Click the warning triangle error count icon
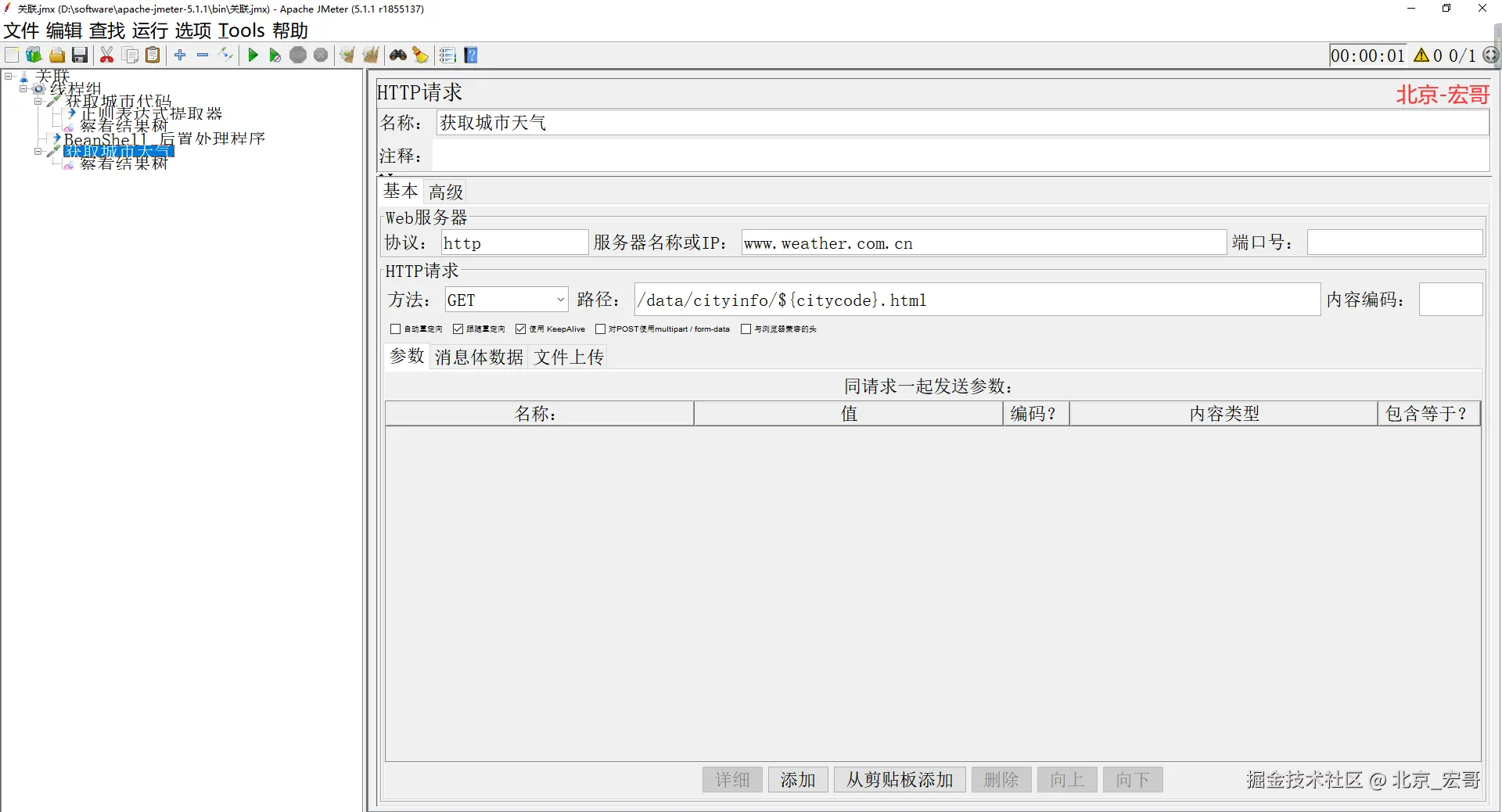The image size is (1502, 812). (x=1421, y=55)
